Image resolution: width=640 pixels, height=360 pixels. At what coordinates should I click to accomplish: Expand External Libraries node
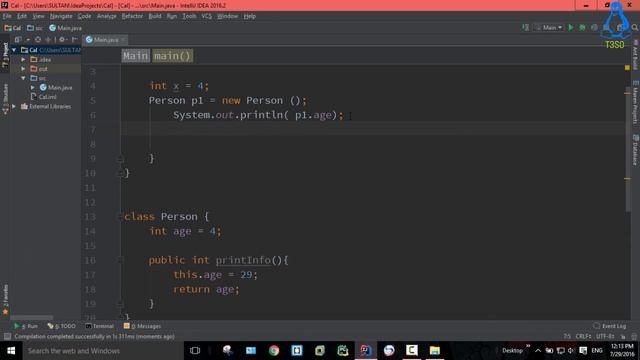14,106
